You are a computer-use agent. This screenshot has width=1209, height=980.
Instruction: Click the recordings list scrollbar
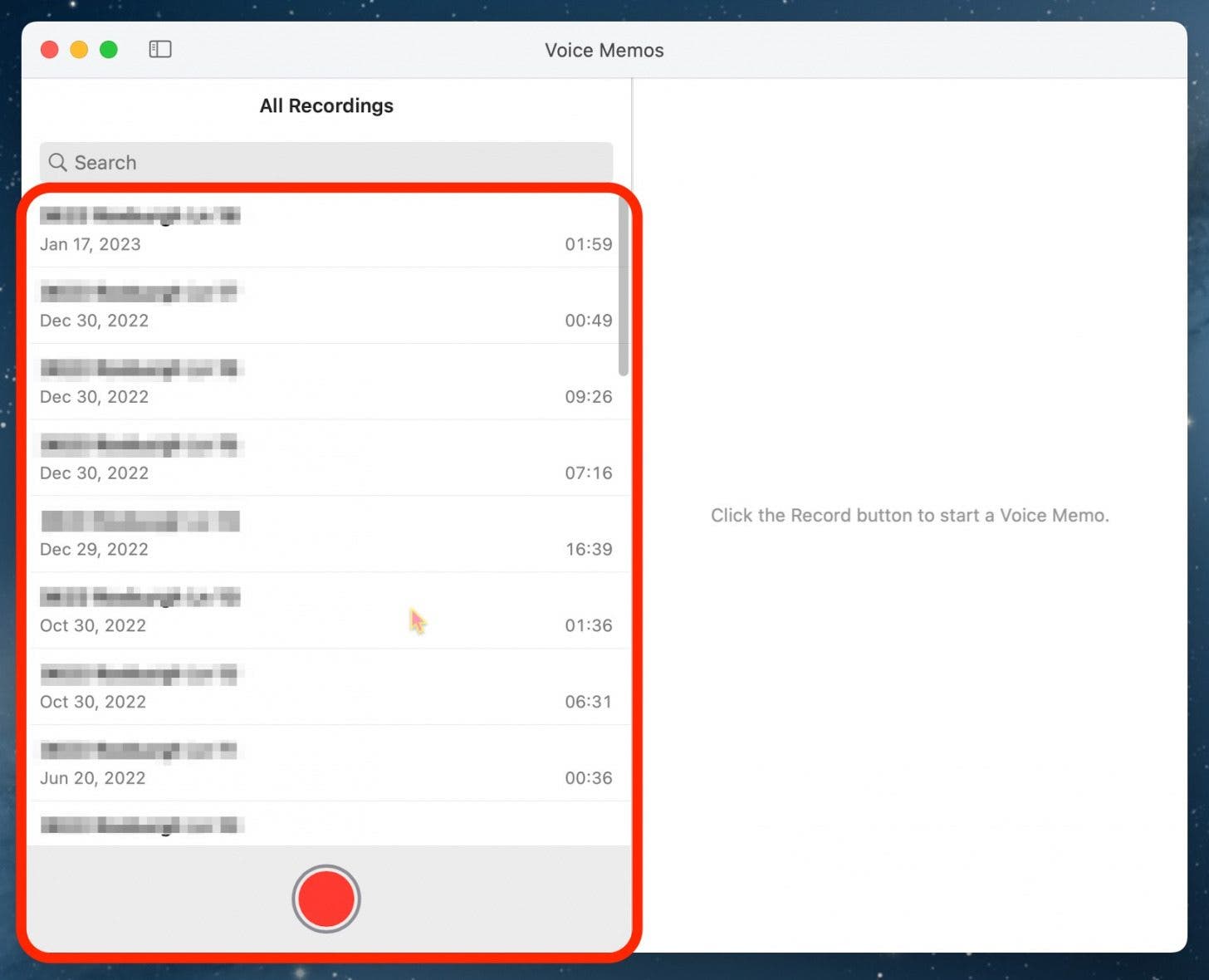(x=621, y=282)
